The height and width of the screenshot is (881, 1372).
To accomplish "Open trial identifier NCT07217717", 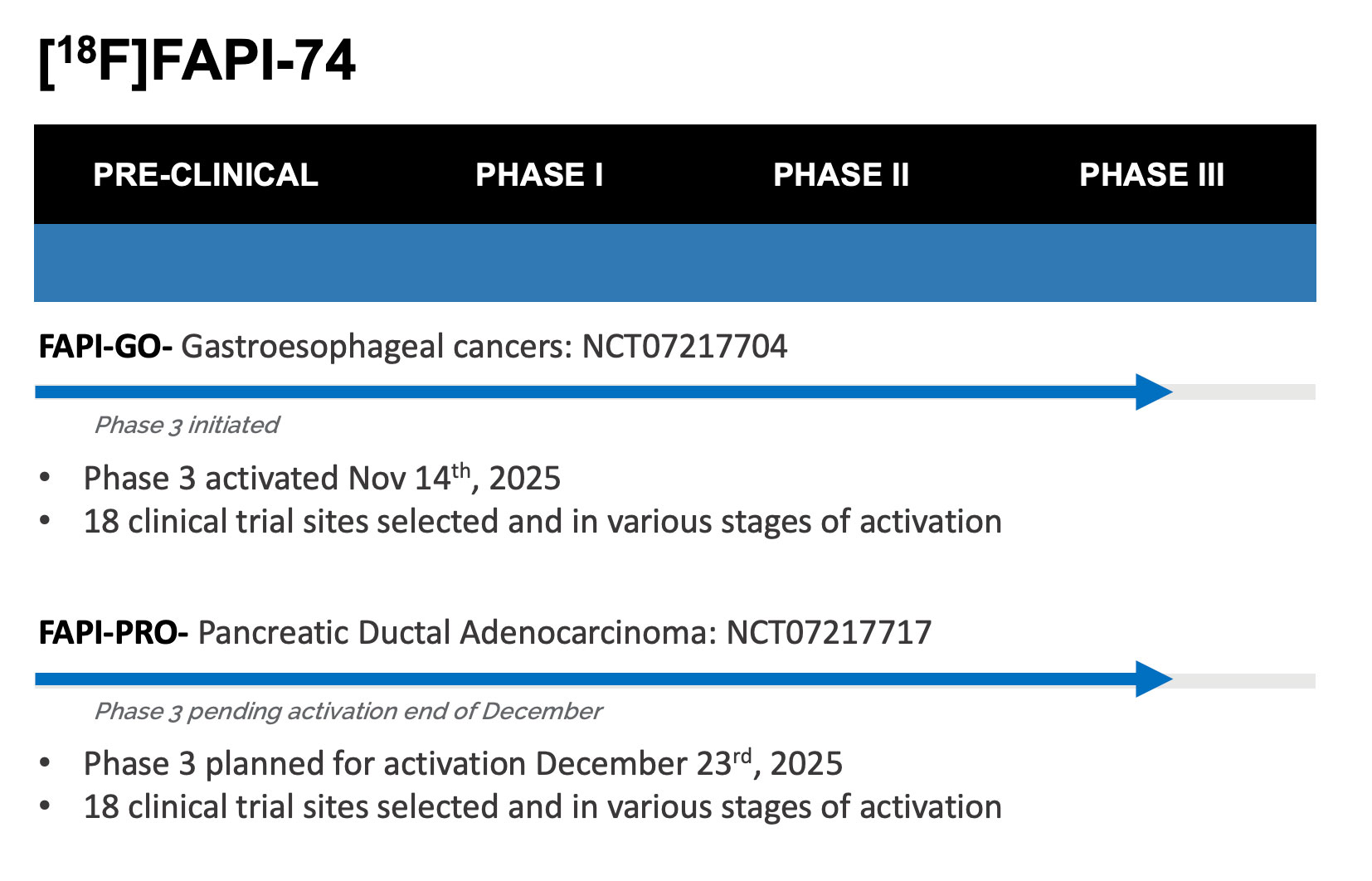I will [x=829, y=633].
